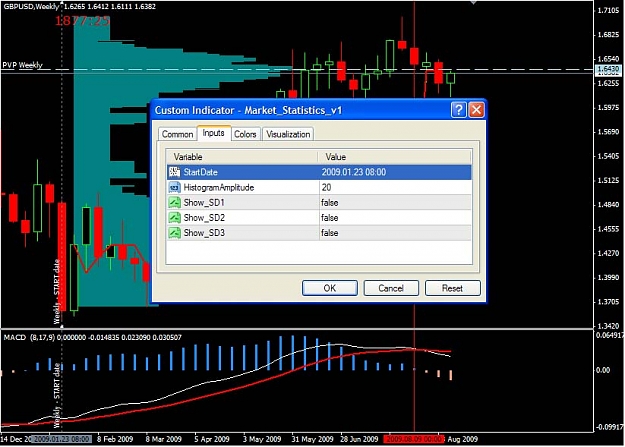Screen dimensions: 625x447
Task: Click the Show_SD2 boolean icon
Action: point(174,217)
